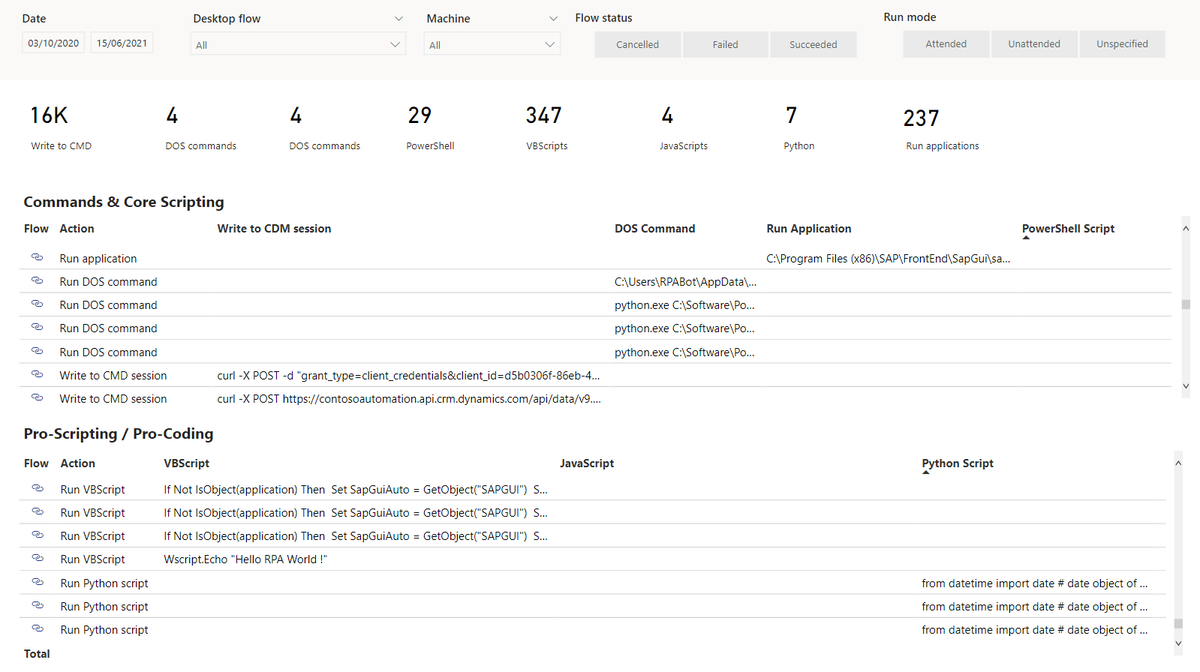Screen dimensions: 1200x672
Task: Toggle the Failed flow status filter
Action: click(x=726, y=44)
